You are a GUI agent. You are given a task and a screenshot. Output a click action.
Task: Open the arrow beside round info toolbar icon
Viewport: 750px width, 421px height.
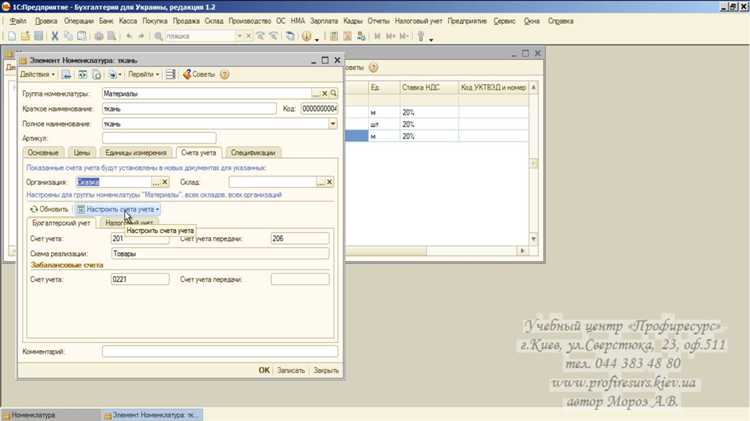(x=317, y=38)
